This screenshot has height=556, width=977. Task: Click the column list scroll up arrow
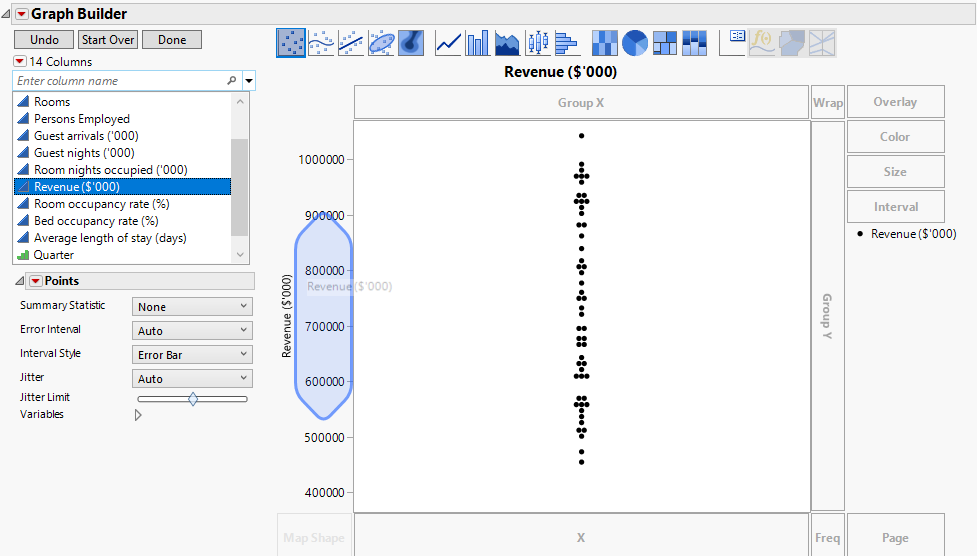pyautogui.click(x=240, y=101)
